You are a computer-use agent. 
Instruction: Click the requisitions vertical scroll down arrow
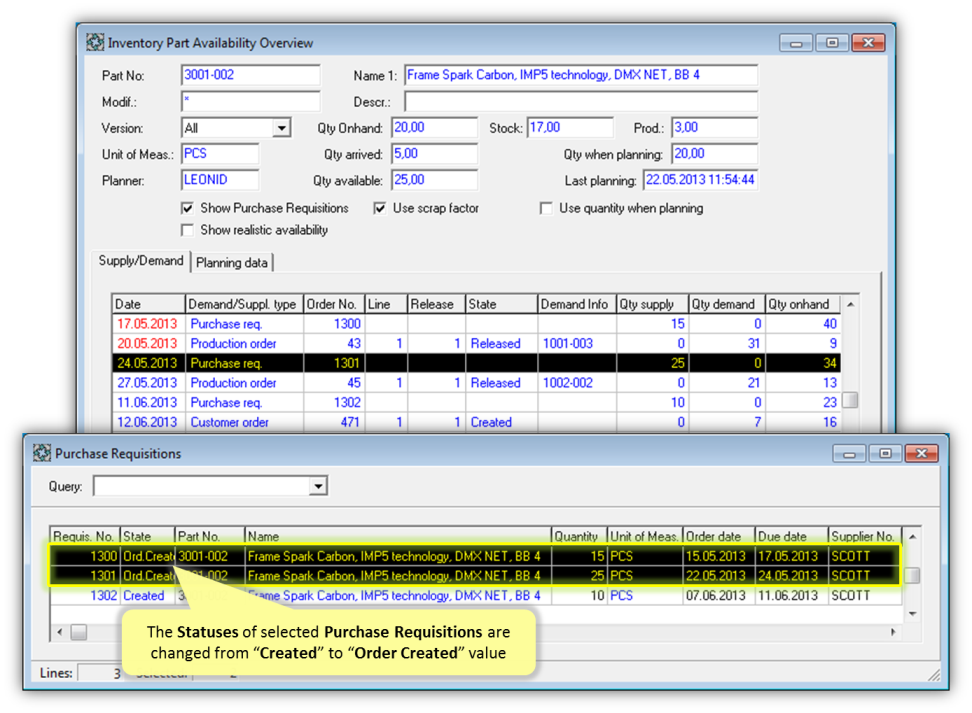coord(912,614)
